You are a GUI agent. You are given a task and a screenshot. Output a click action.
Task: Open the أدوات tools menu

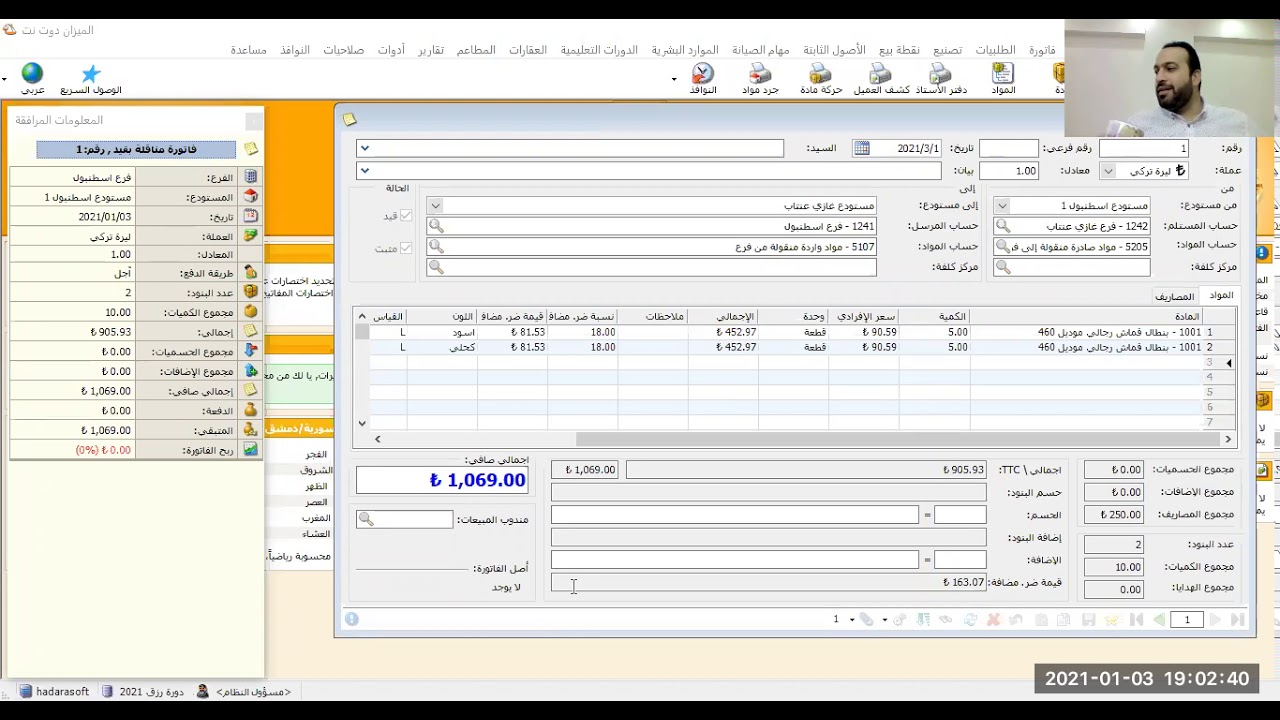click(x=391, y=50)
